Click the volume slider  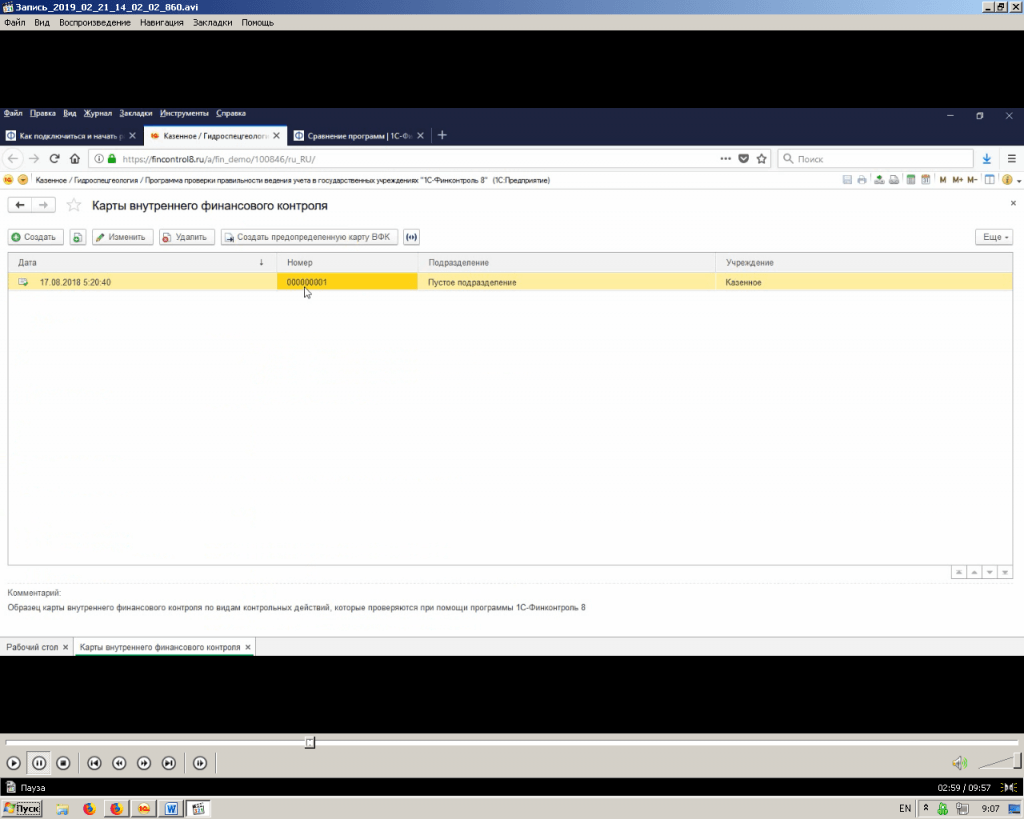click(x=998, y=762)
